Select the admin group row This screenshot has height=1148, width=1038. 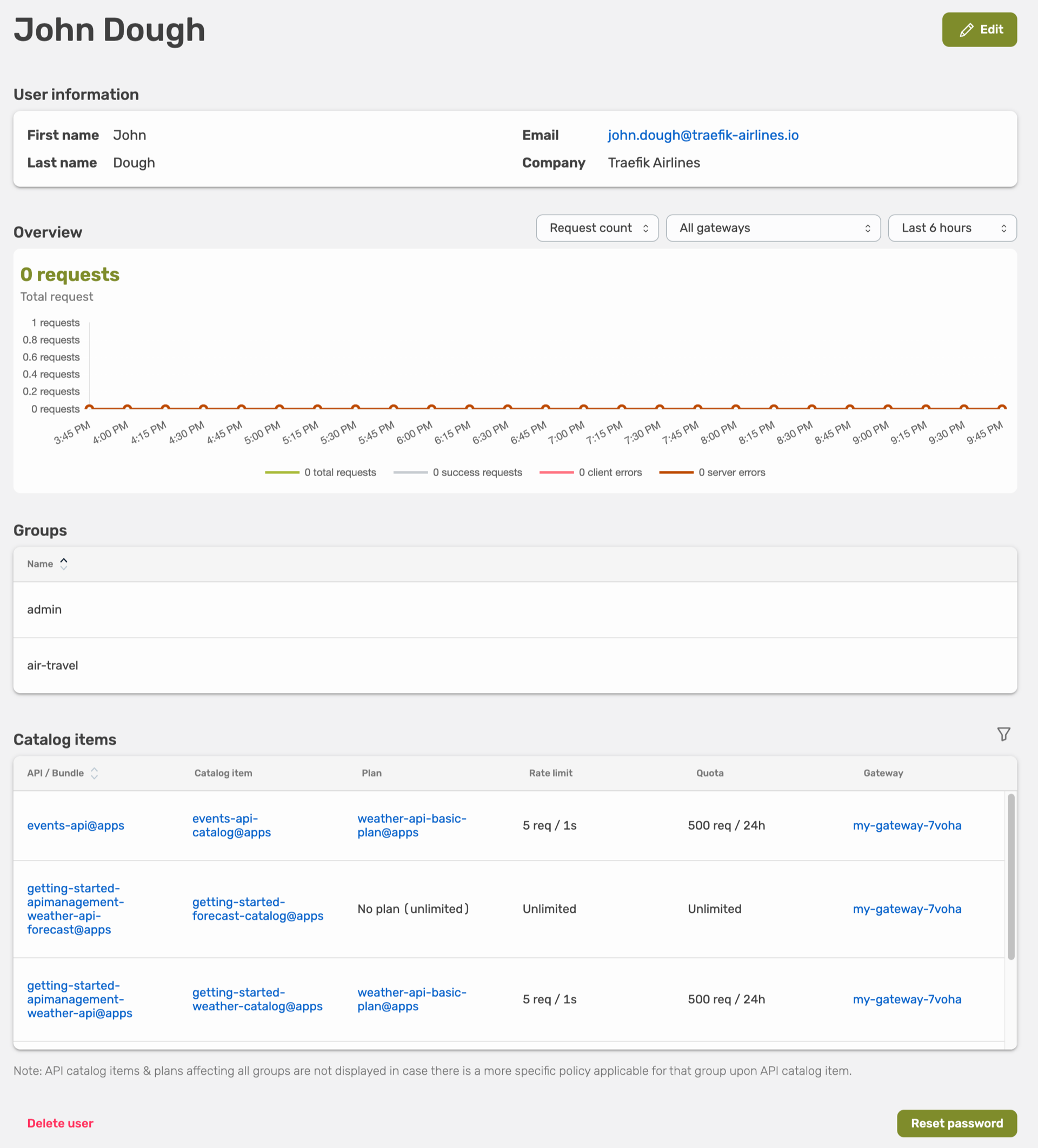(515, 609)
